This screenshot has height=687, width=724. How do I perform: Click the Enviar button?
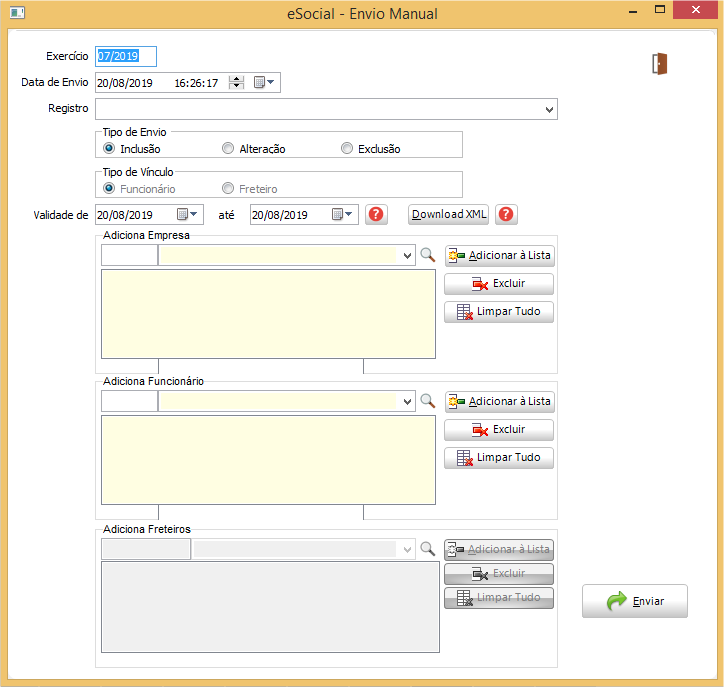point(634,601)
